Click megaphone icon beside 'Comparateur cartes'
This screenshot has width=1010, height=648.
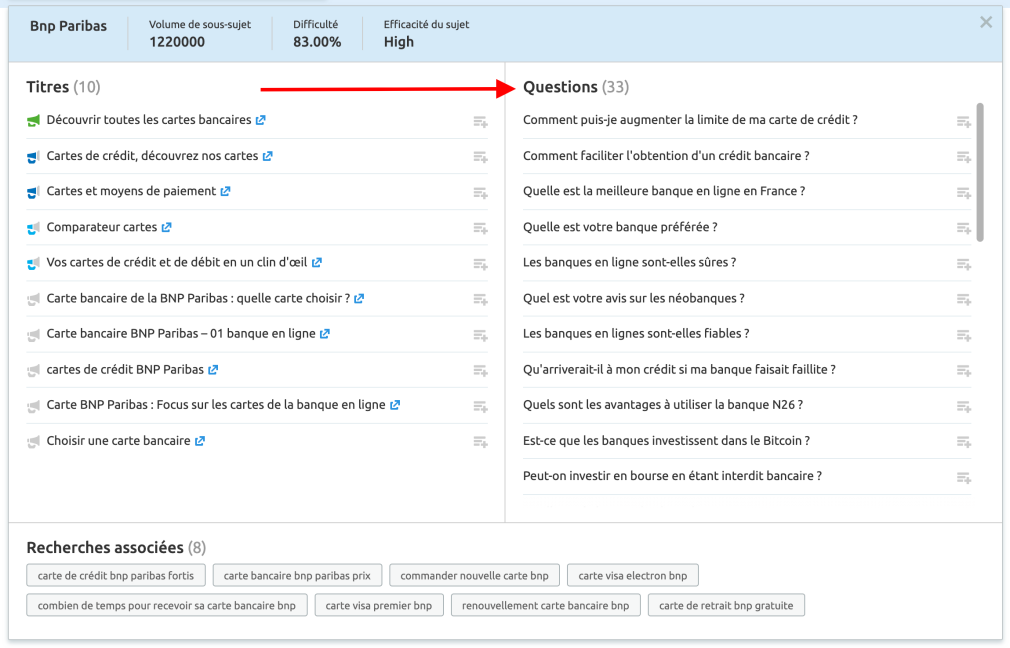33,228
